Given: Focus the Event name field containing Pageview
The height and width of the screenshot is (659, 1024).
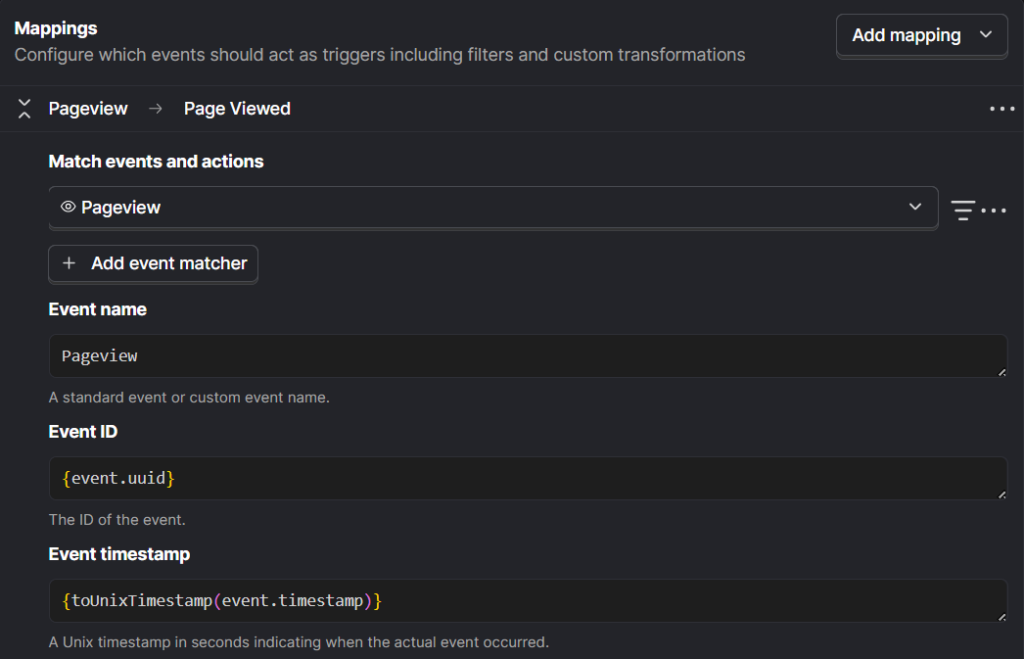Looking at the screenshot, I should click(520, 356).
